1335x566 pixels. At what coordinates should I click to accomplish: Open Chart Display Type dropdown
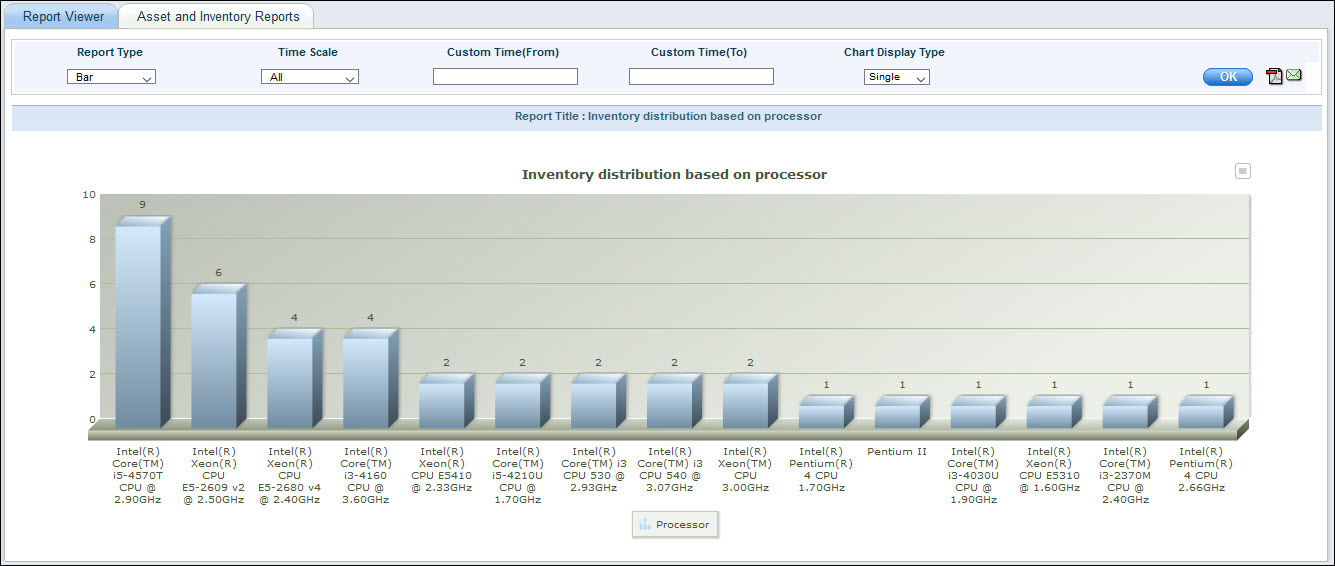pyautogui.click(x=896, y=77)
